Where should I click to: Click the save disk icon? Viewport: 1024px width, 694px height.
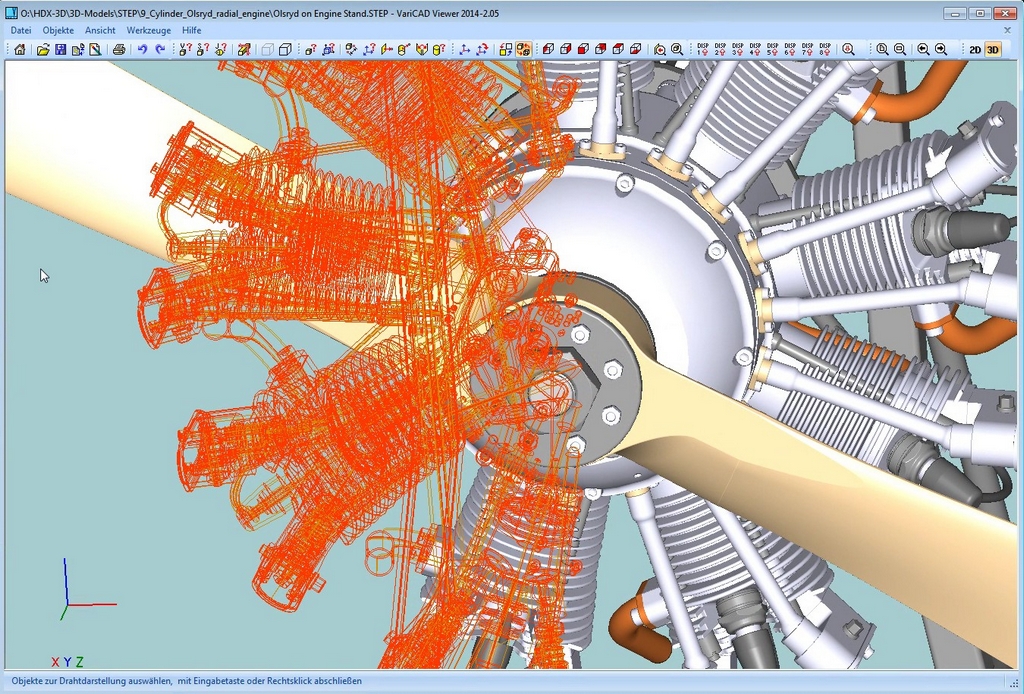(x=60, y=49)
